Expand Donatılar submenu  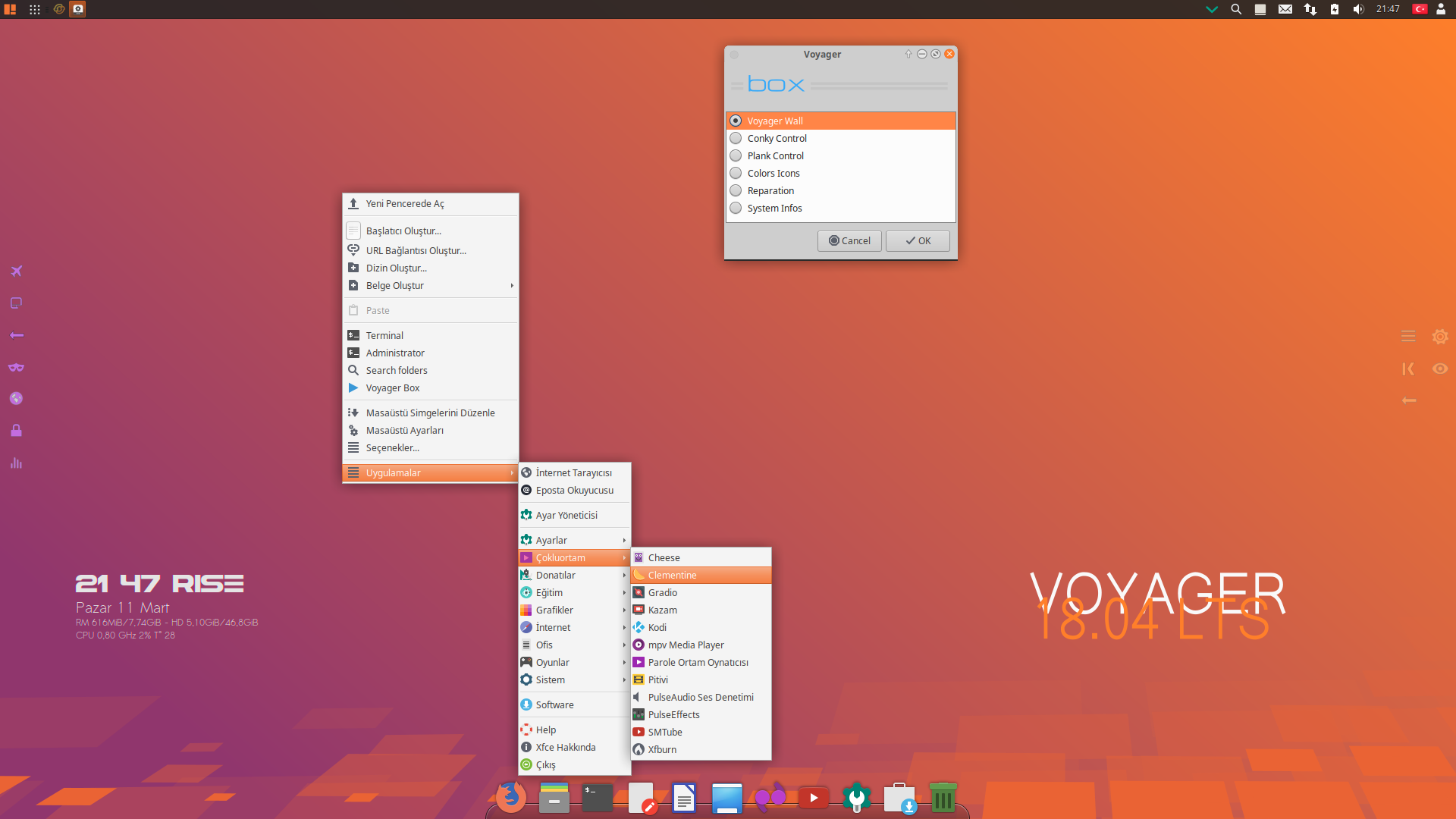coord(574,575)
